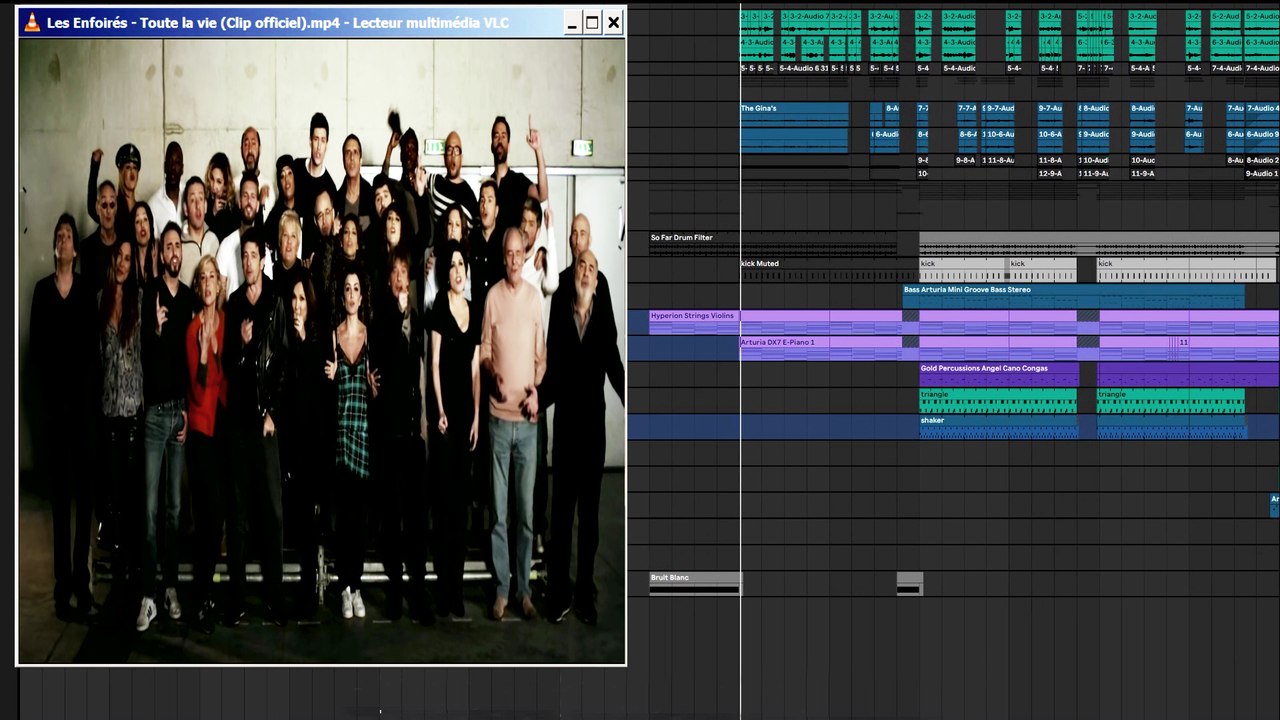Viewport: 1280px width, 720px height.
Task: Select the 'kick Muted' clip
Action: point(829,270)
